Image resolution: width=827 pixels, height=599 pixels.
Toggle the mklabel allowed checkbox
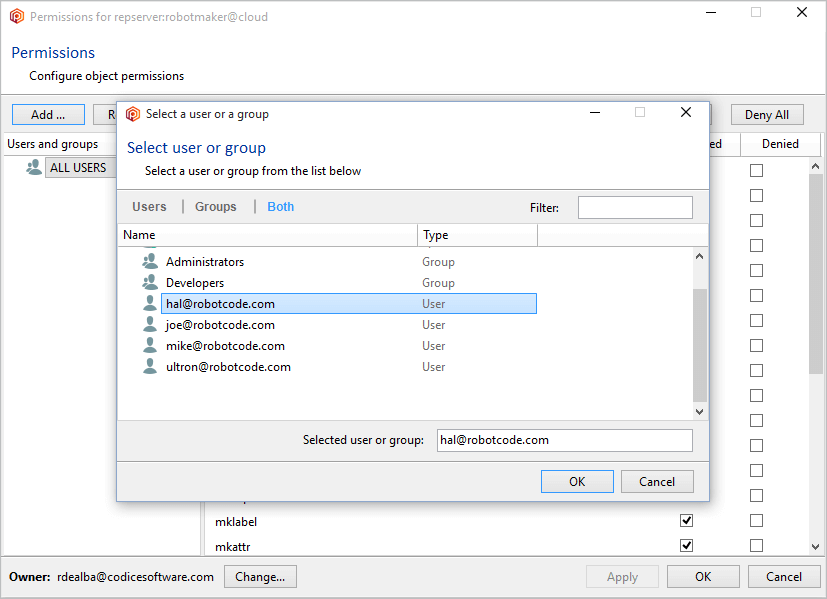pos(686,521)
